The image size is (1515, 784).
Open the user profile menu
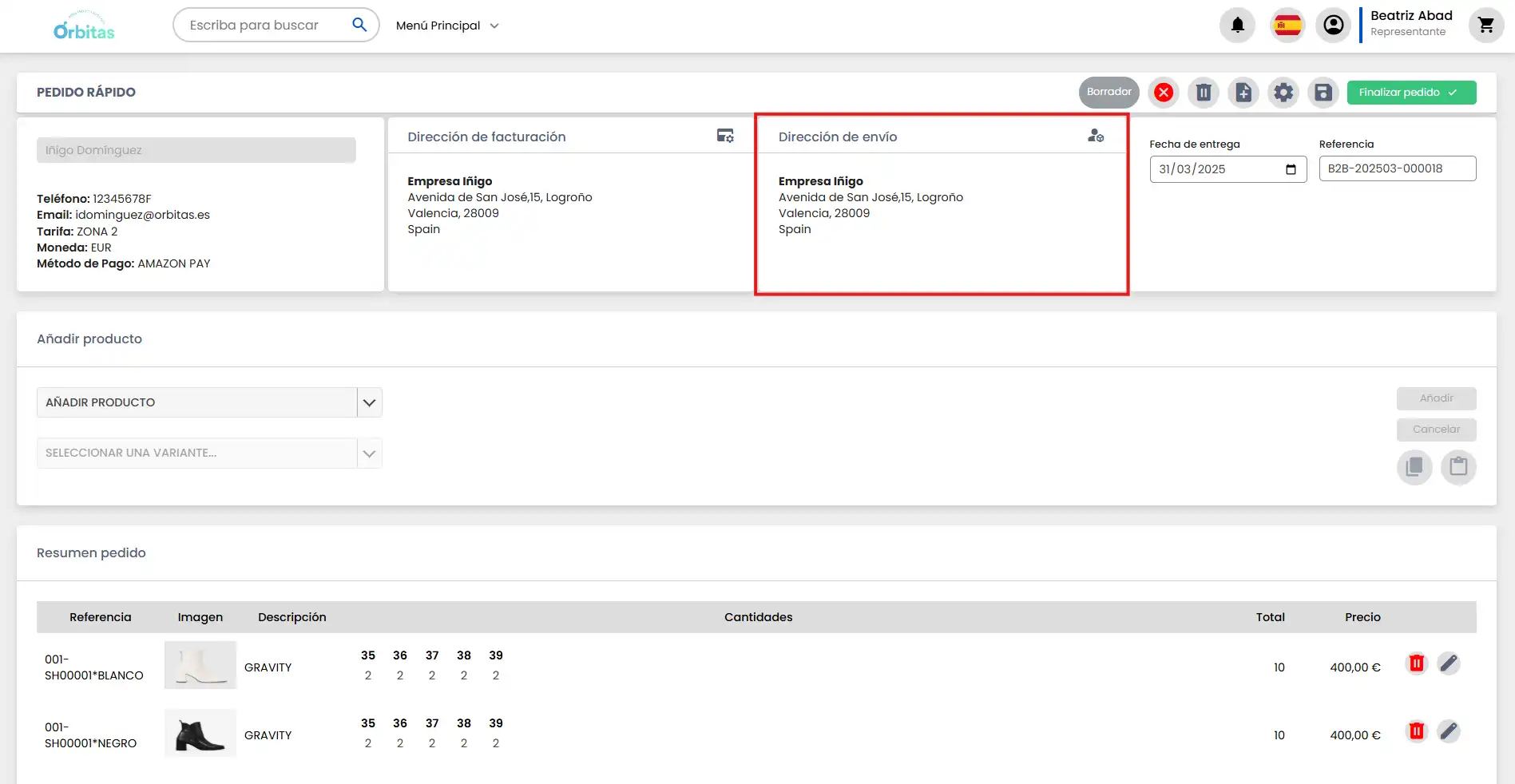[x=1333, y=26]
